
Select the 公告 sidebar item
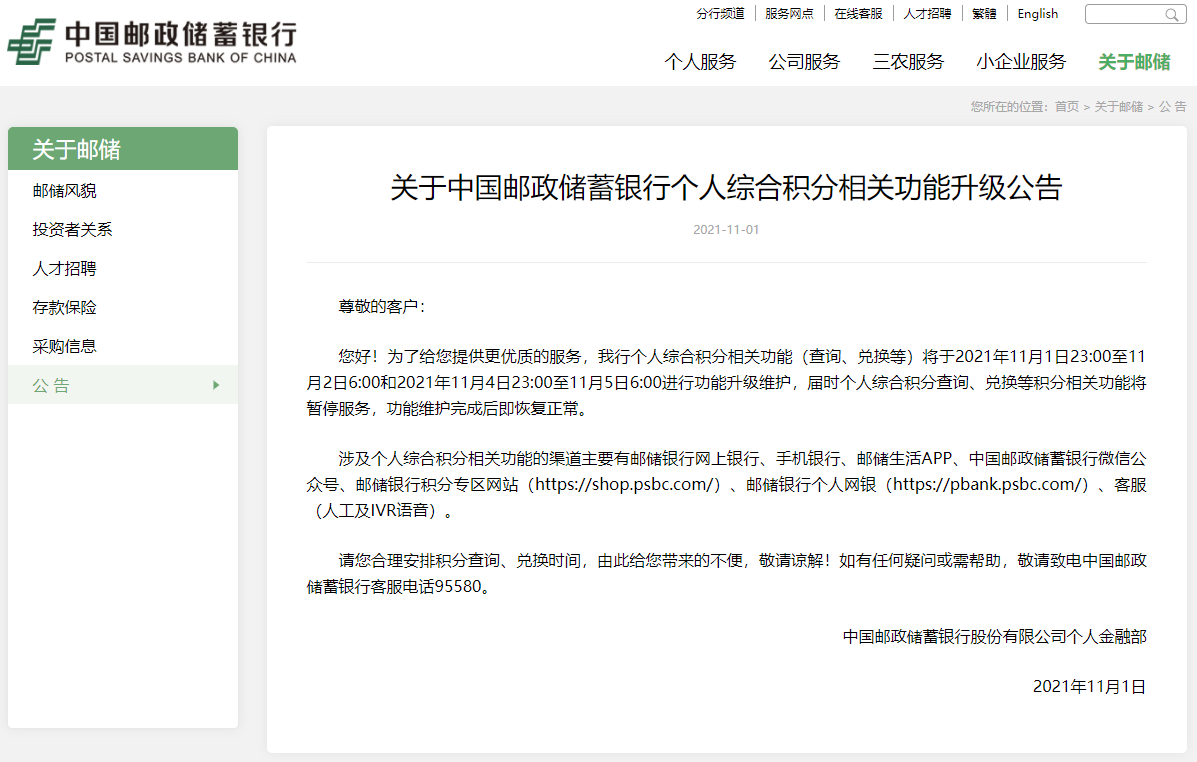[x=123, y=385]
